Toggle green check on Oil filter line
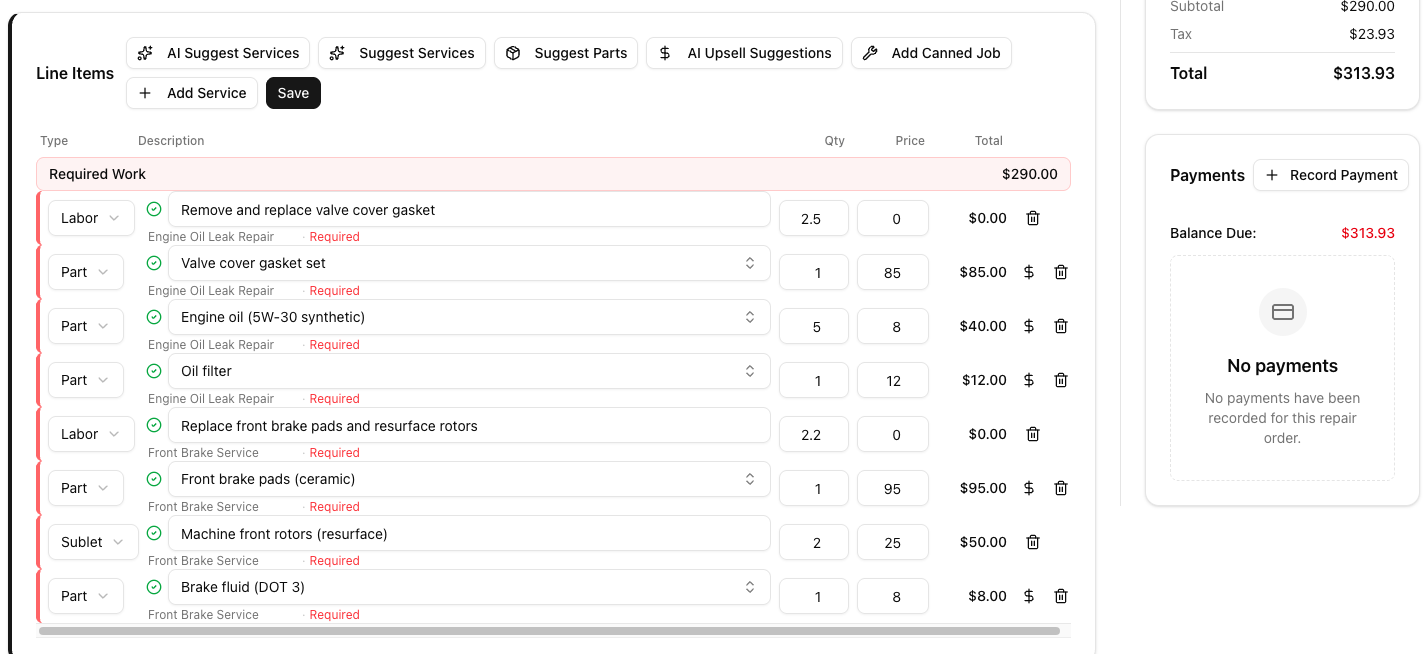Image resolution: width=1424 pixels, height=654 pixels. click(x=154, y=371)
